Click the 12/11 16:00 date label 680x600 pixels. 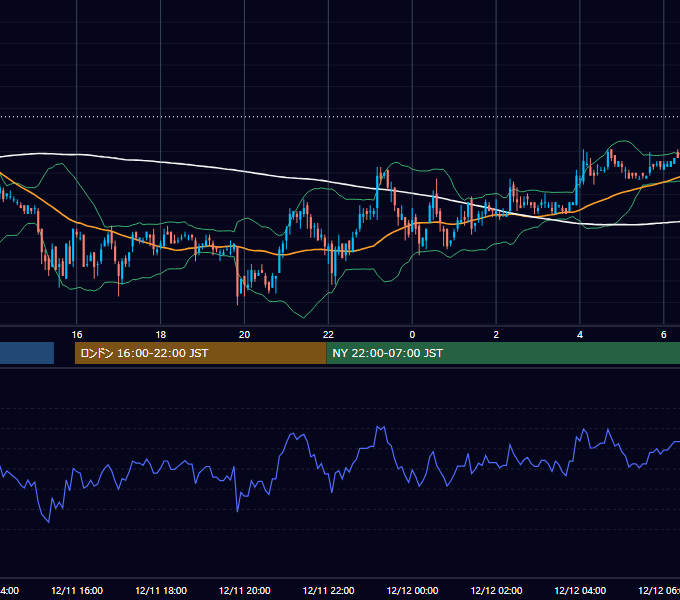coord(77,591)
